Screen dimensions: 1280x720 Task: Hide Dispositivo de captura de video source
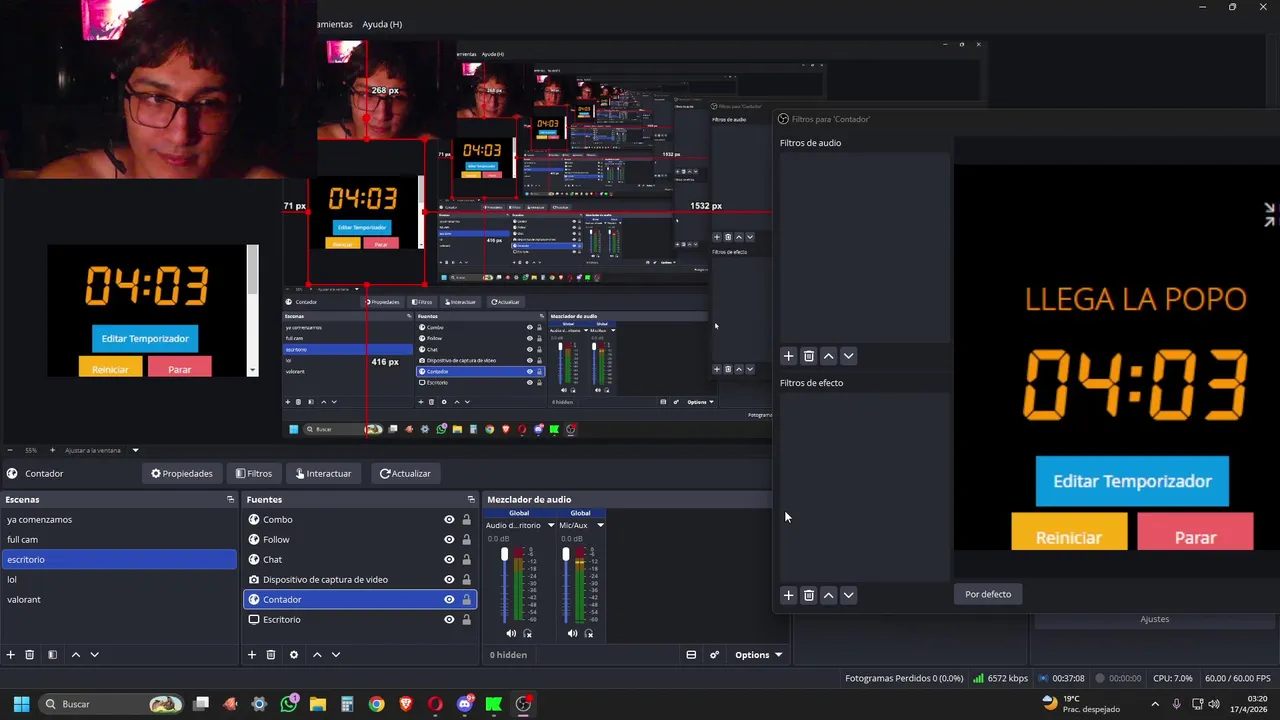click(x=449, y=579)
